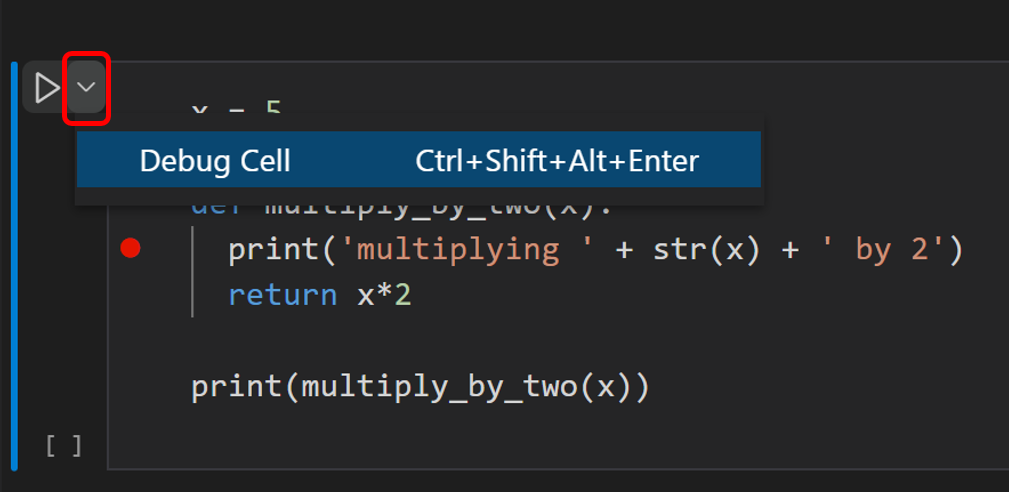Click the red breakpoint dot to remove it
1009x492 pixels.
[130, 249]
